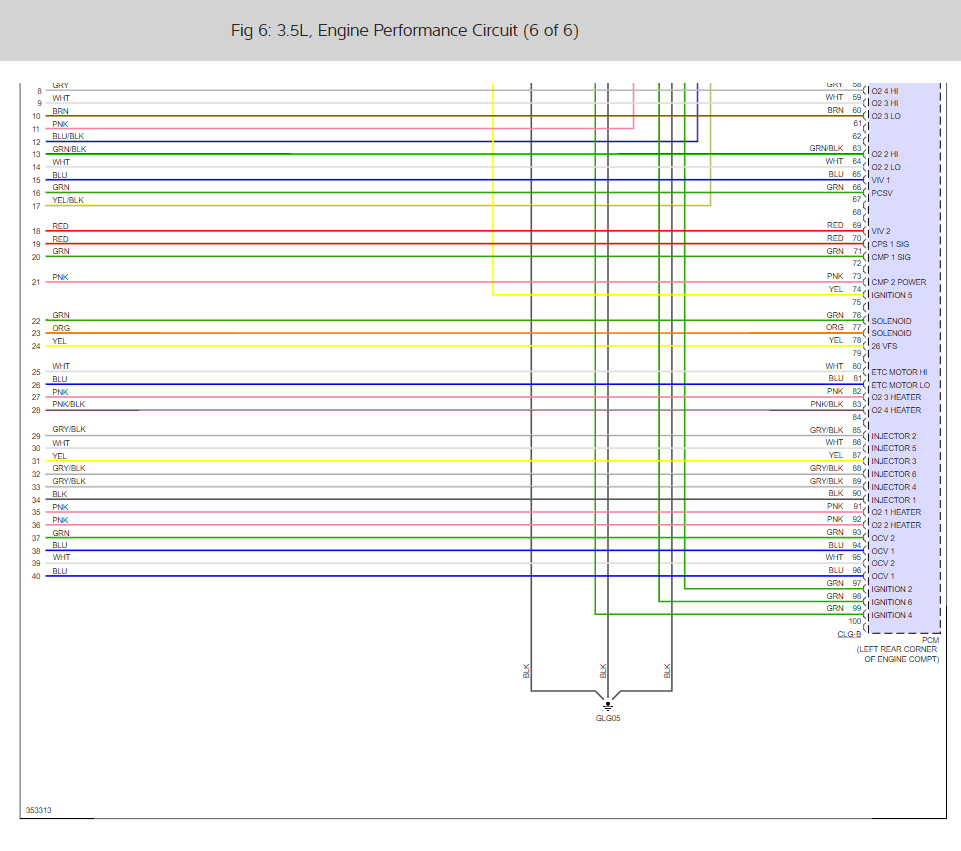Click the 'OCV 2' label at pin 93
This screenshot has height=851, width=961.
tap(883, 538)
